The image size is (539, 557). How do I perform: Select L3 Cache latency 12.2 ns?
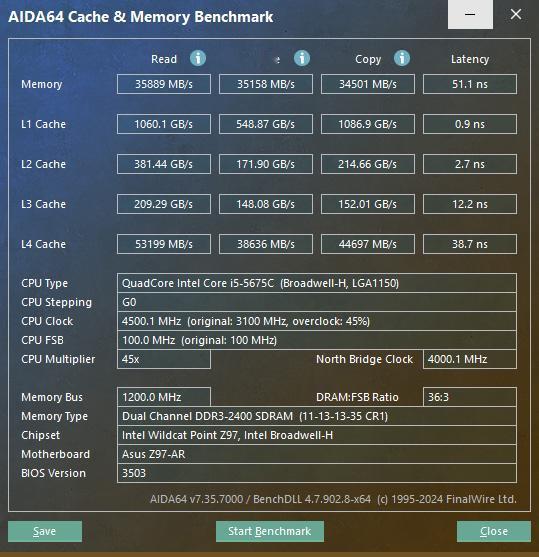click(x=470, y=204)
